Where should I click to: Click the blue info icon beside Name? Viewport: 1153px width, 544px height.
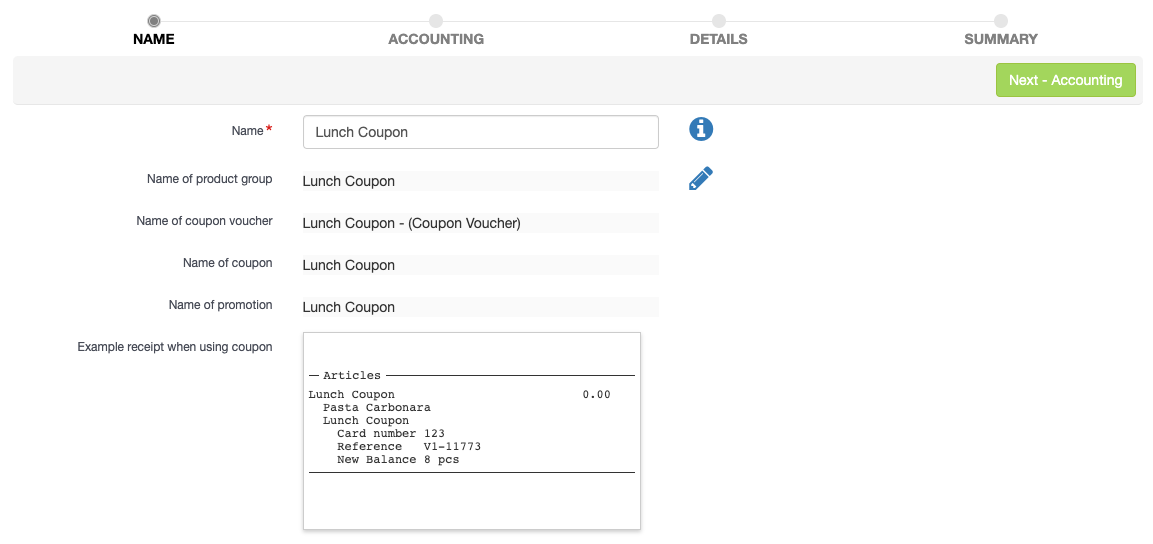(701, 129)
